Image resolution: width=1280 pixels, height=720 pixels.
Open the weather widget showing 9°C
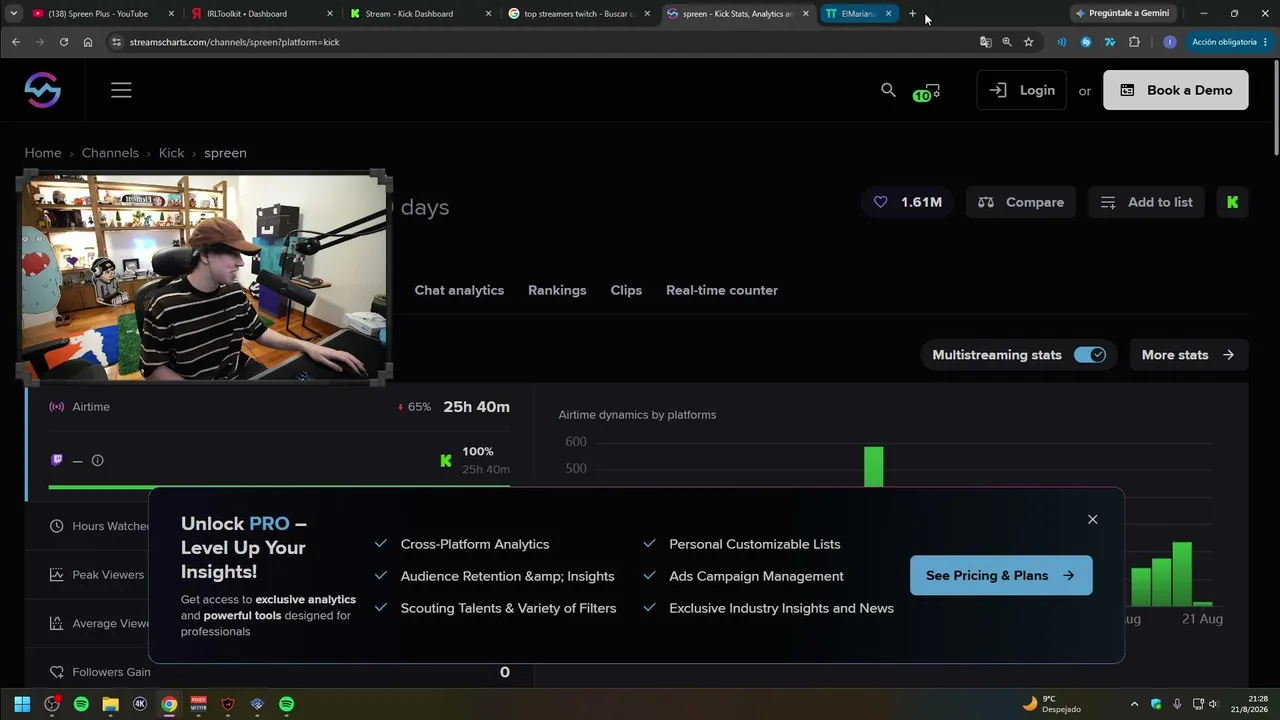coord(1051,704)
